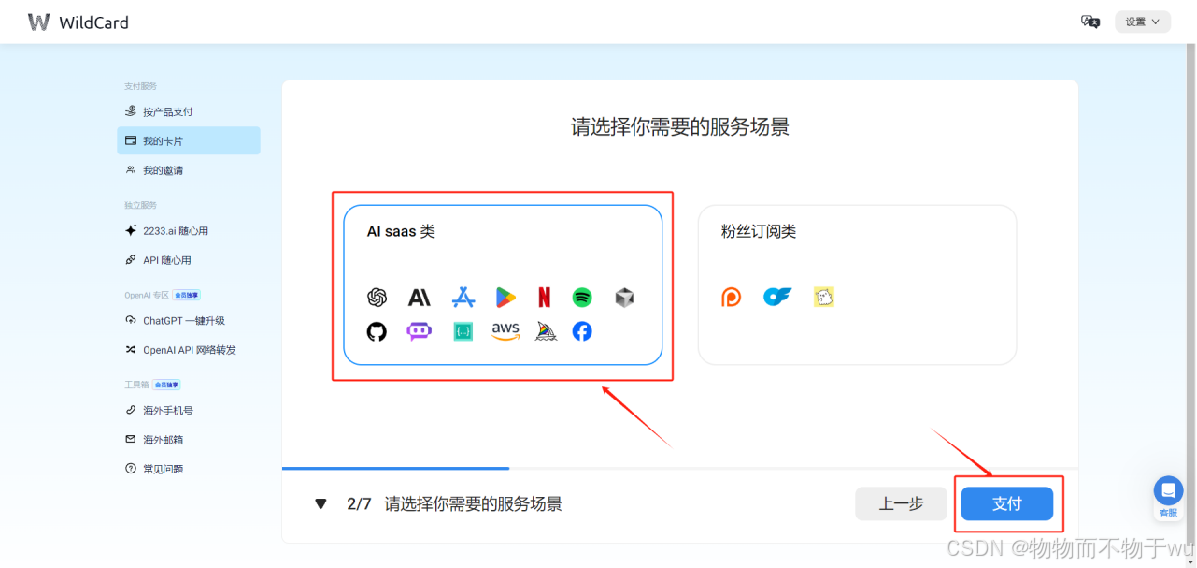The height and width of the screenshot is (568, 1197).
Task: Click the OnlyFans icon
Action: (778, 296)
